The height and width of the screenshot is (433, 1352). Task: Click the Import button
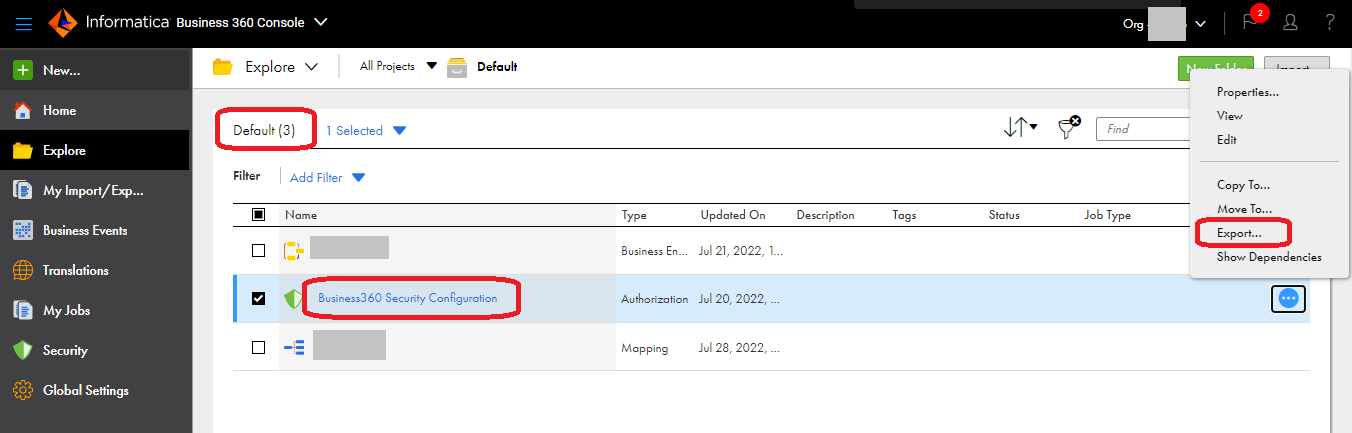1297,69
